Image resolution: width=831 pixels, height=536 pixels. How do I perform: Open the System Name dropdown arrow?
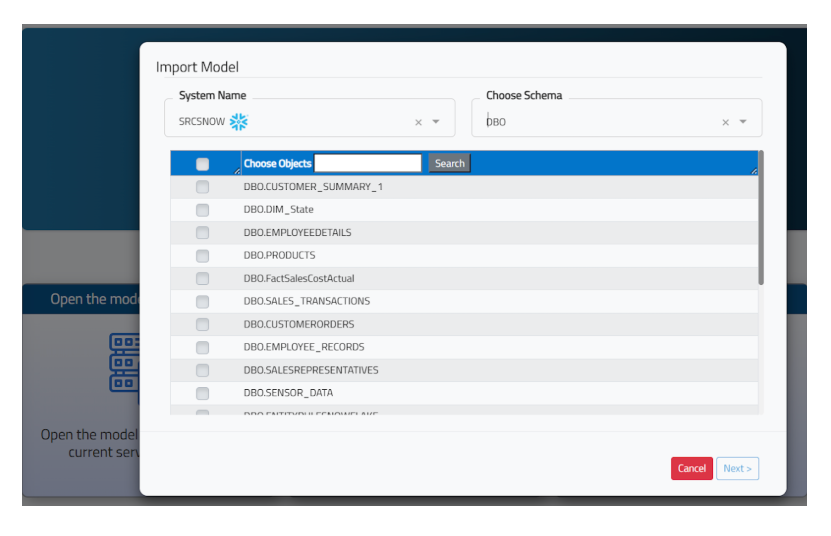click(x=436, y=123)
